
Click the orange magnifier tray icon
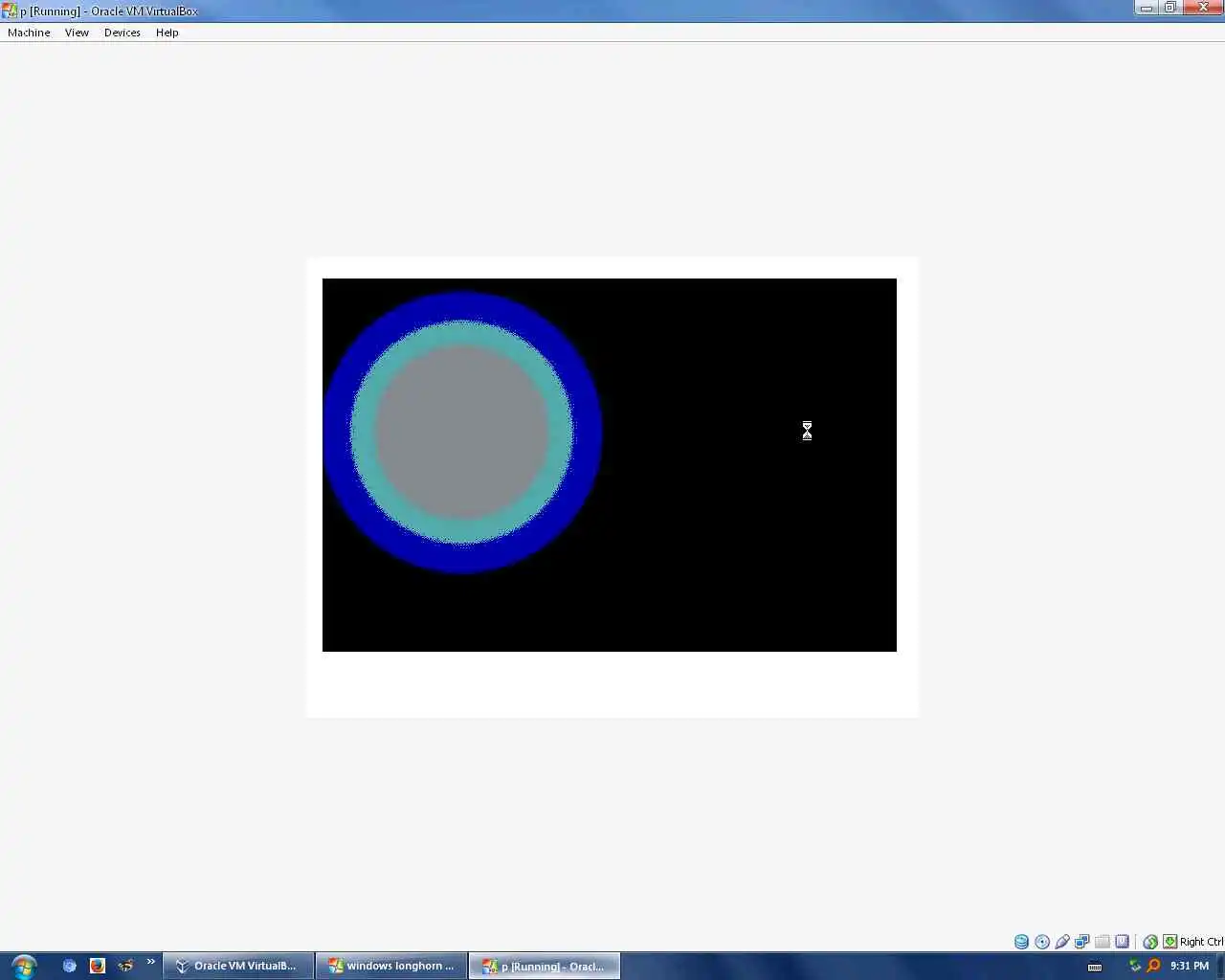(x=1153, y=966)
